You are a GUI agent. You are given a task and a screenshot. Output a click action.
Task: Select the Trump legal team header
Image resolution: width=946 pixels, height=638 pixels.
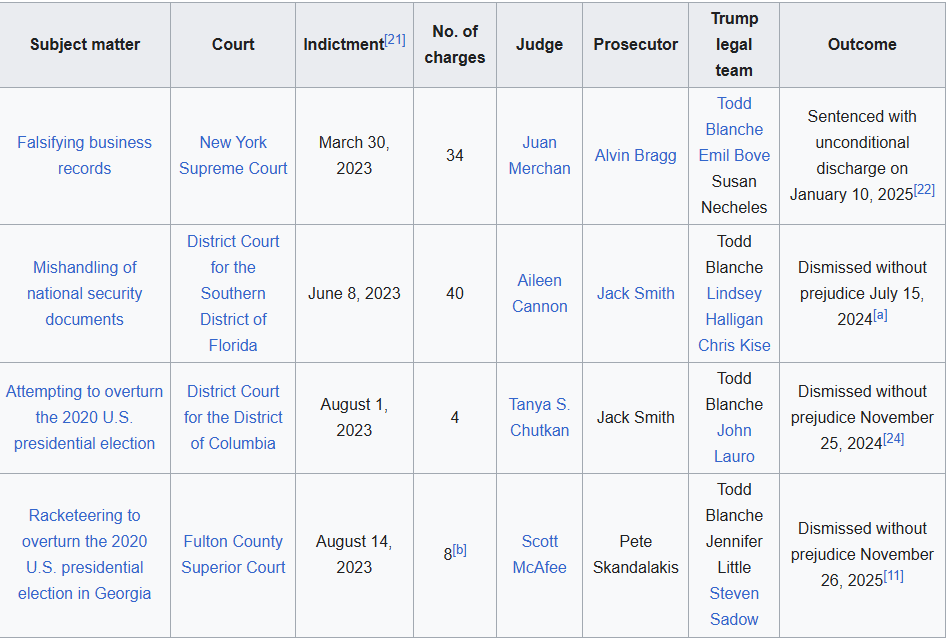(x=734, y=45)
